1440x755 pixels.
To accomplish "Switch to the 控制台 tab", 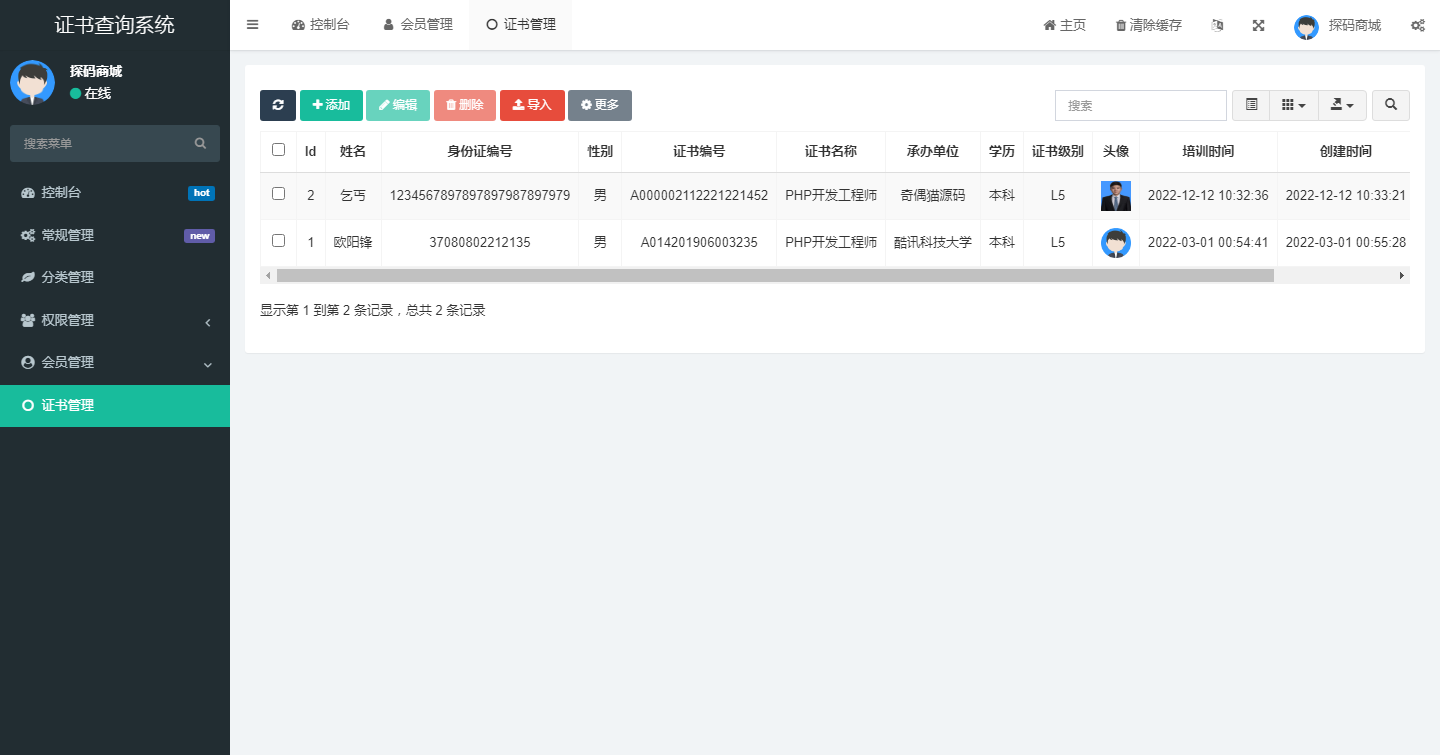I will tap(320, 25).
